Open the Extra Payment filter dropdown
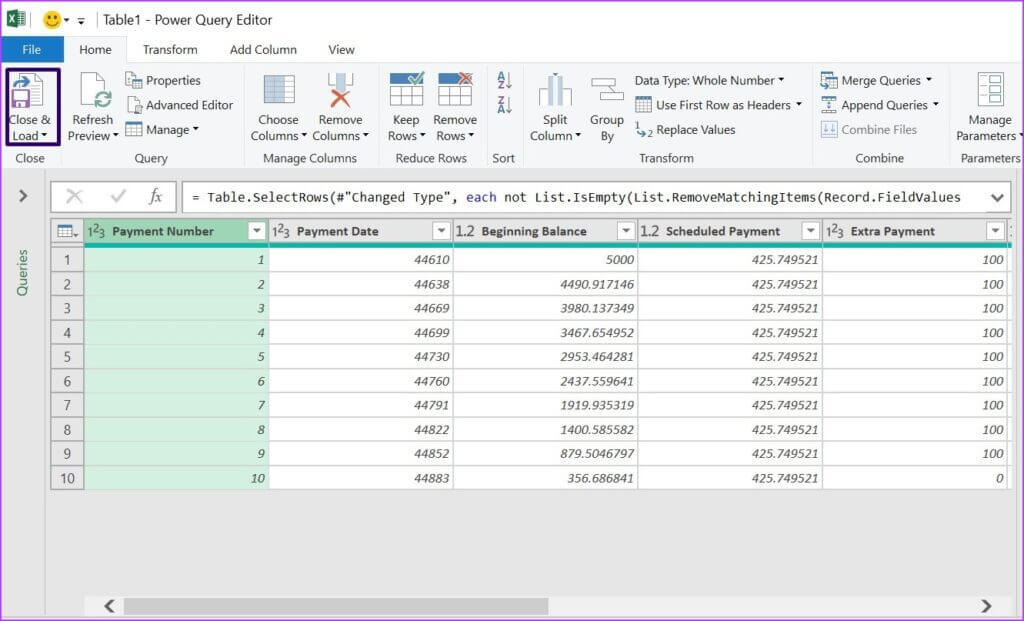The width and height of the screenshot is (1024, 621). point(995,231)
